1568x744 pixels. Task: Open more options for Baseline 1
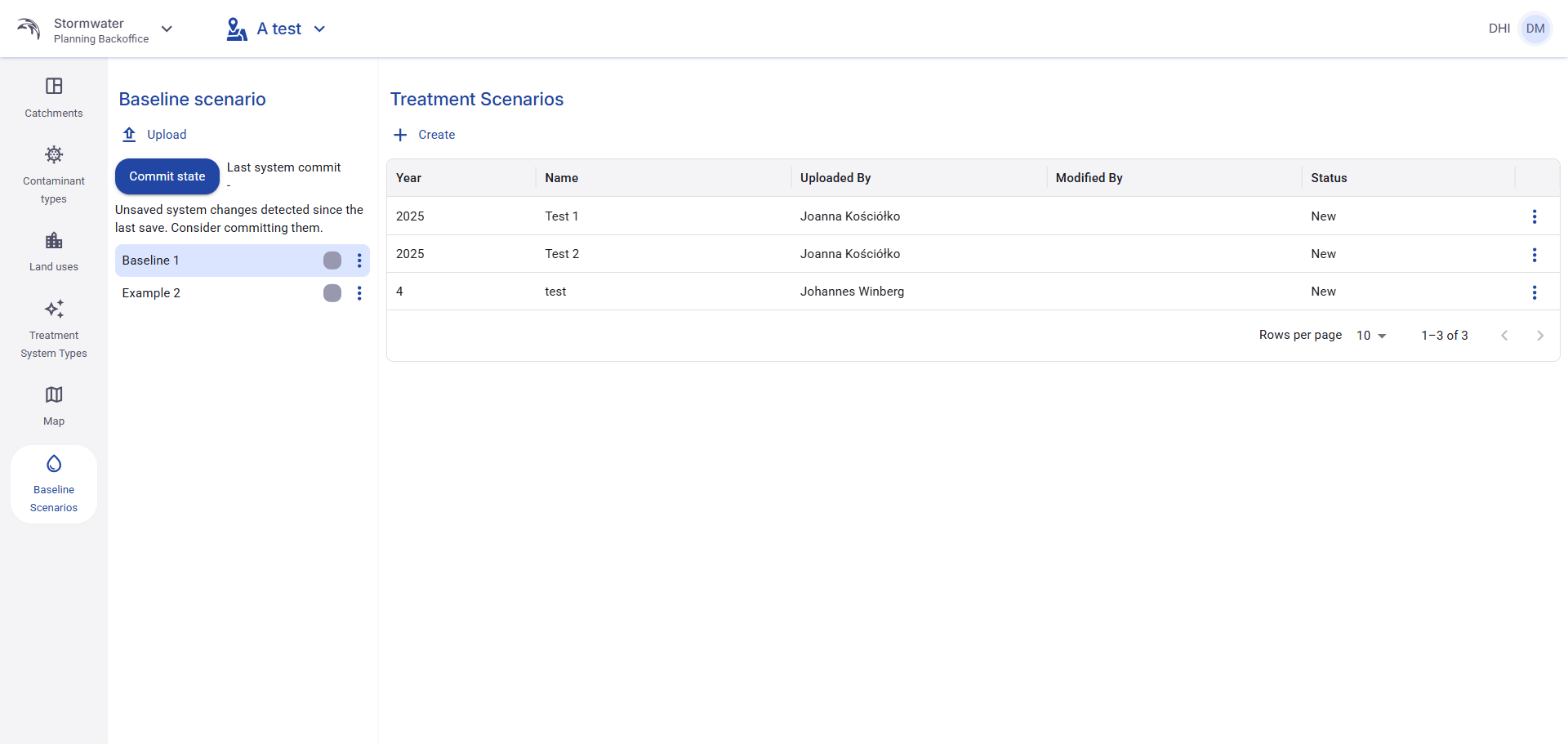(359, 261)
